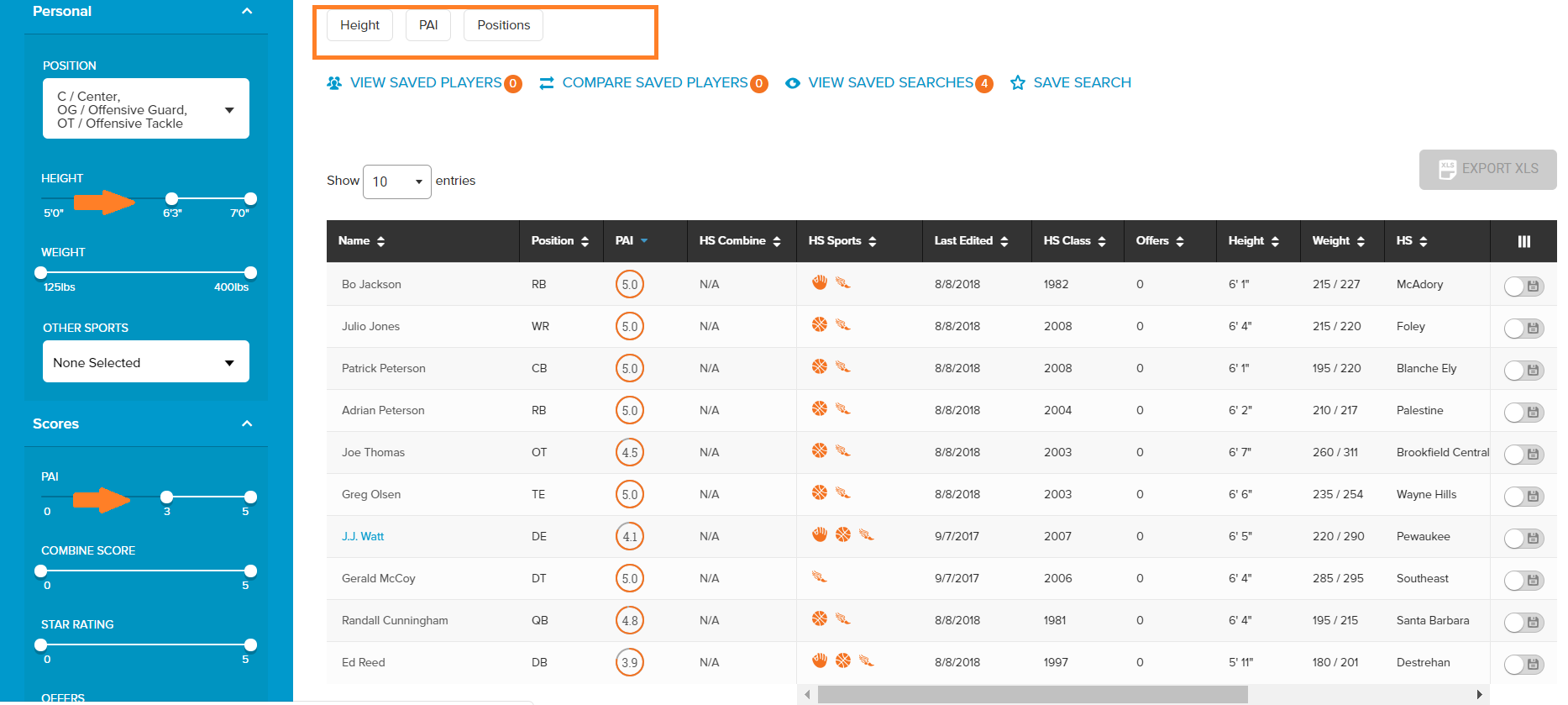Toggle save switch for Bo Jackson
The image size is (1568, 705).
tap(1523, 287)
